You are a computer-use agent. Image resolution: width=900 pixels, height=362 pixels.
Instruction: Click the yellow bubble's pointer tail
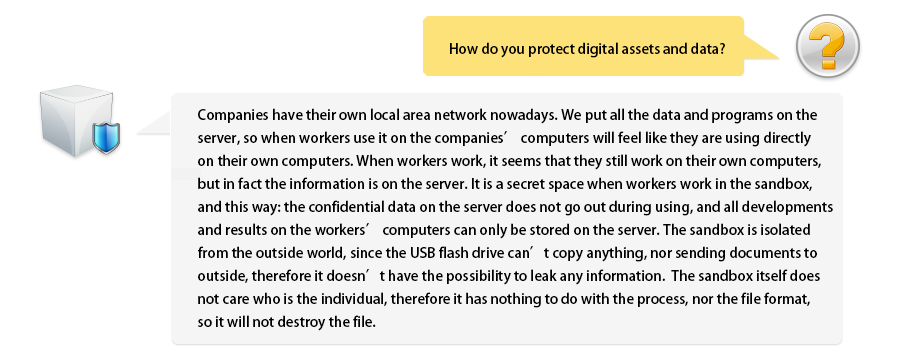click(x=761, y=48)
